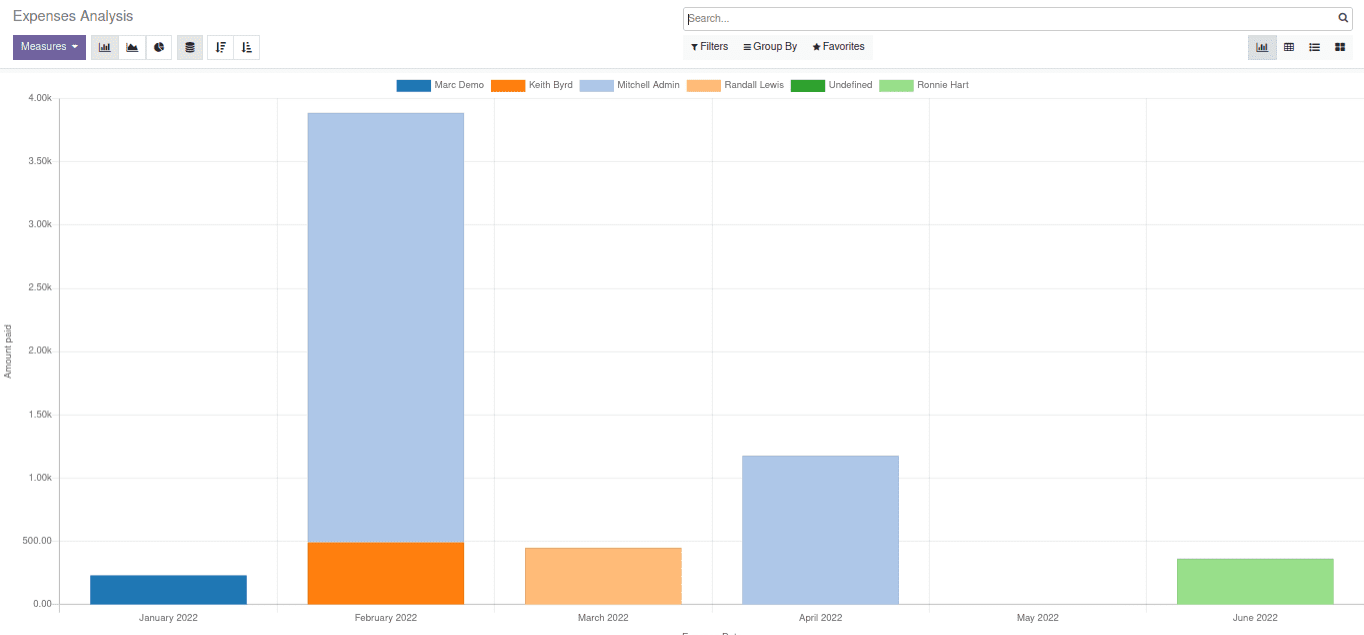Hide the Keith Byrd legend series
This screenshot has height=635, width=1364.
point(549,85)
